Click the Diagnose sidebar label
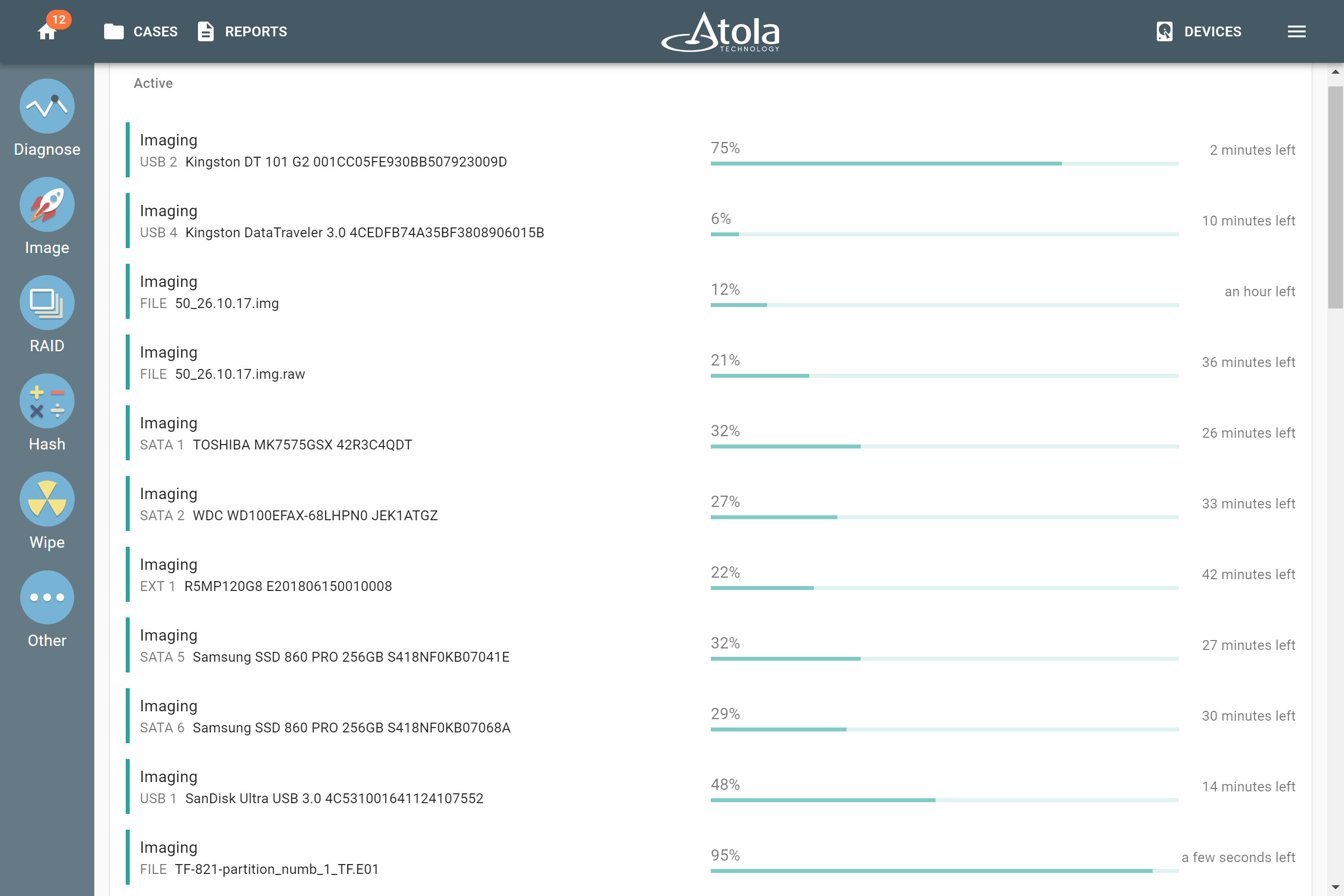The width and height of the screenshot is (1344, 896). click(x=47, y=149)
